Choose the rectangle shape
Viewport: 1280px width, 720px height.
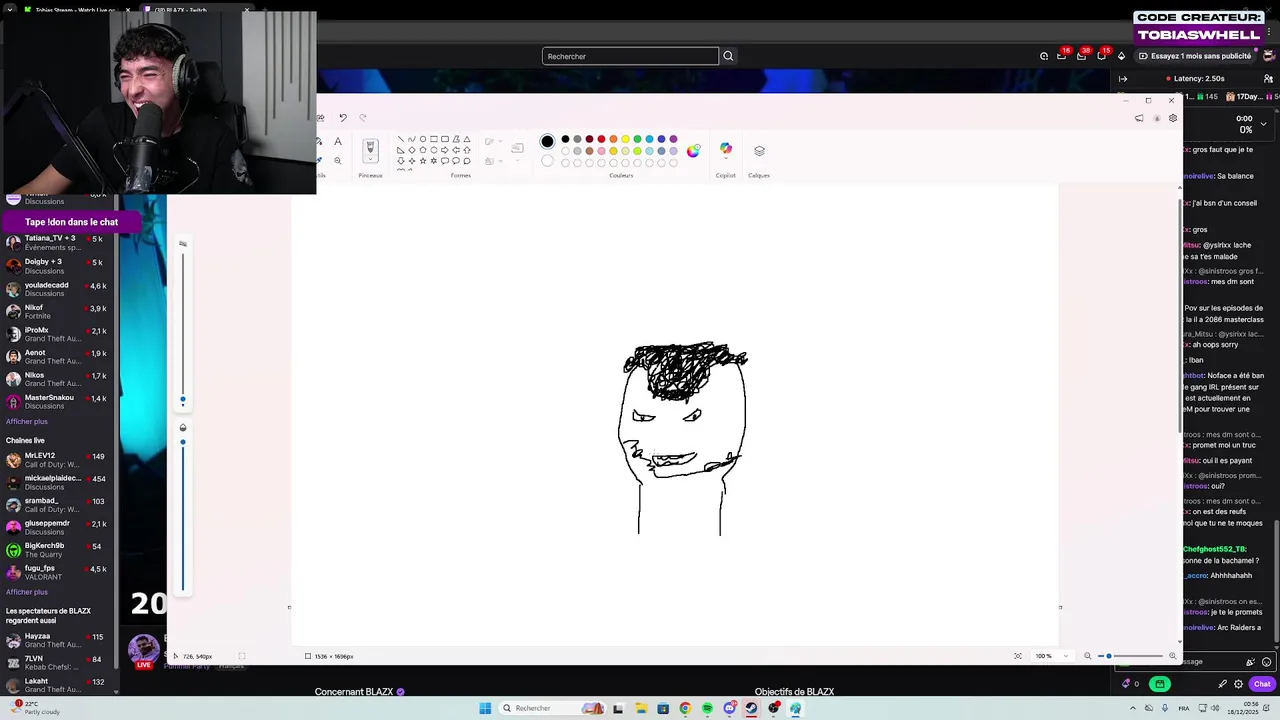coord(433,139)
